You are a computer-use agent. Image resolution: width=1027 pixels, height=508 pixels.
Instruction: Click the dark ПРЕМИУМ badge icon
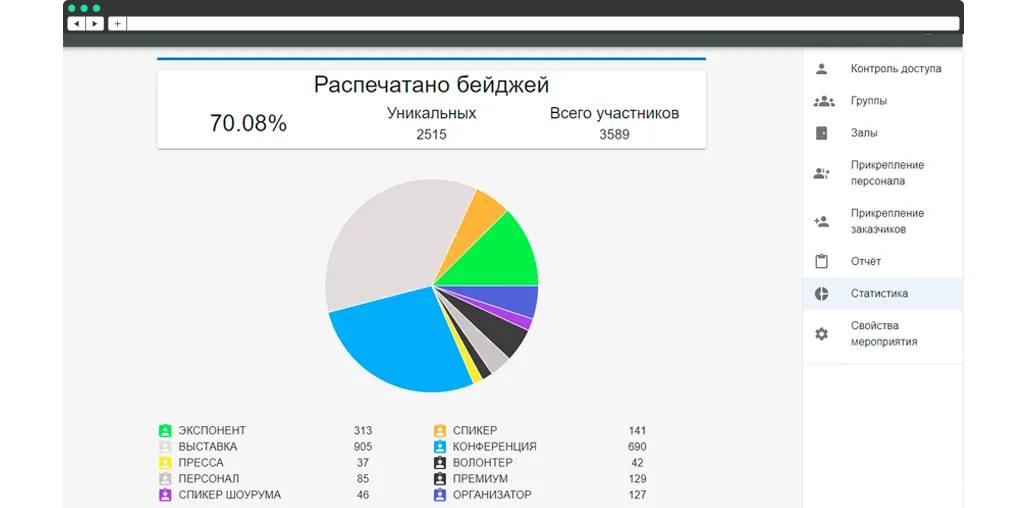coord(440,479)
